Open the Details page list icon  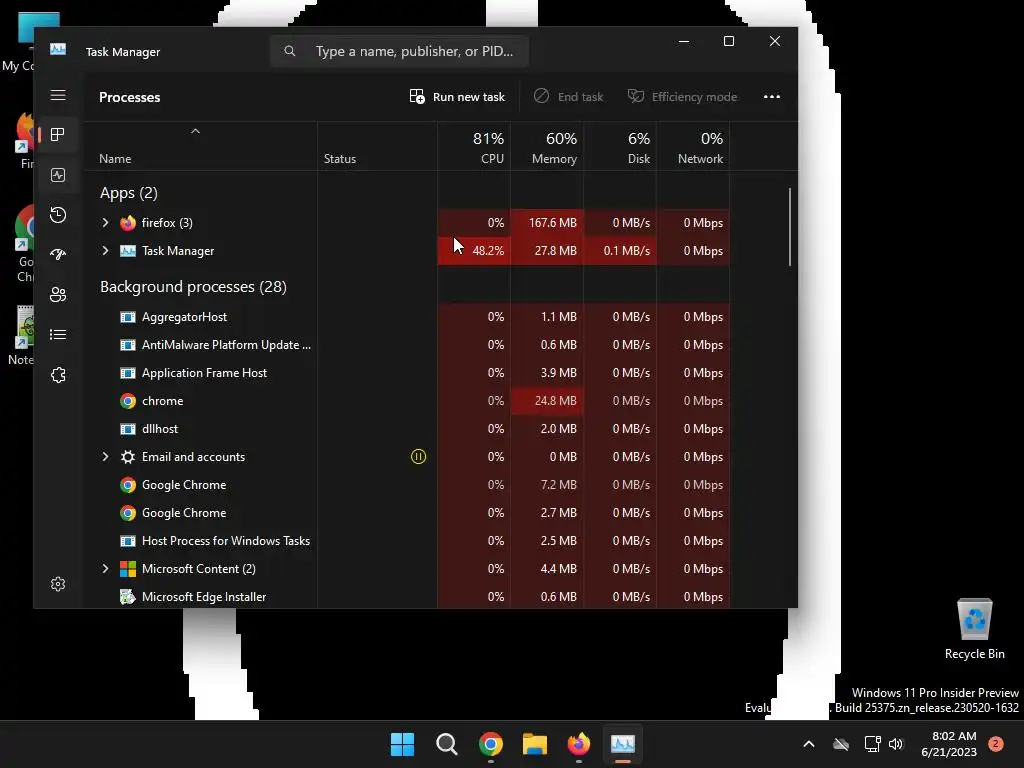(x=58, y=334)
